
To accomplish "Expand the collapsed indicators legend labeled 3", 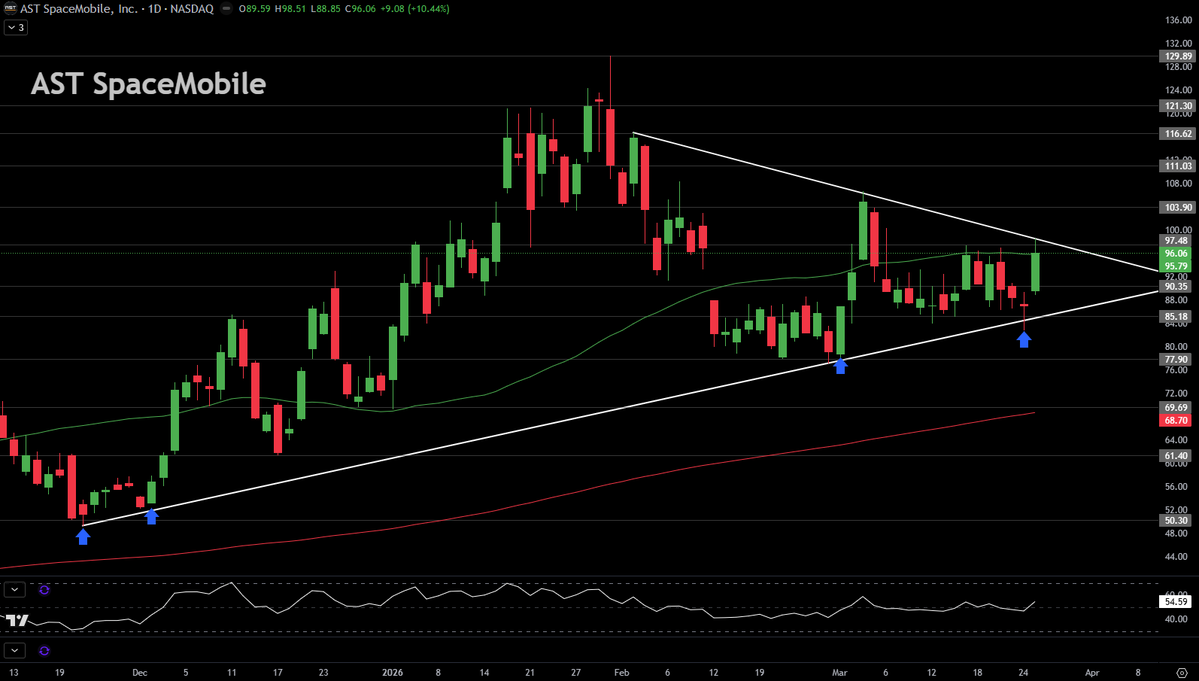I will tap(16, 28).
